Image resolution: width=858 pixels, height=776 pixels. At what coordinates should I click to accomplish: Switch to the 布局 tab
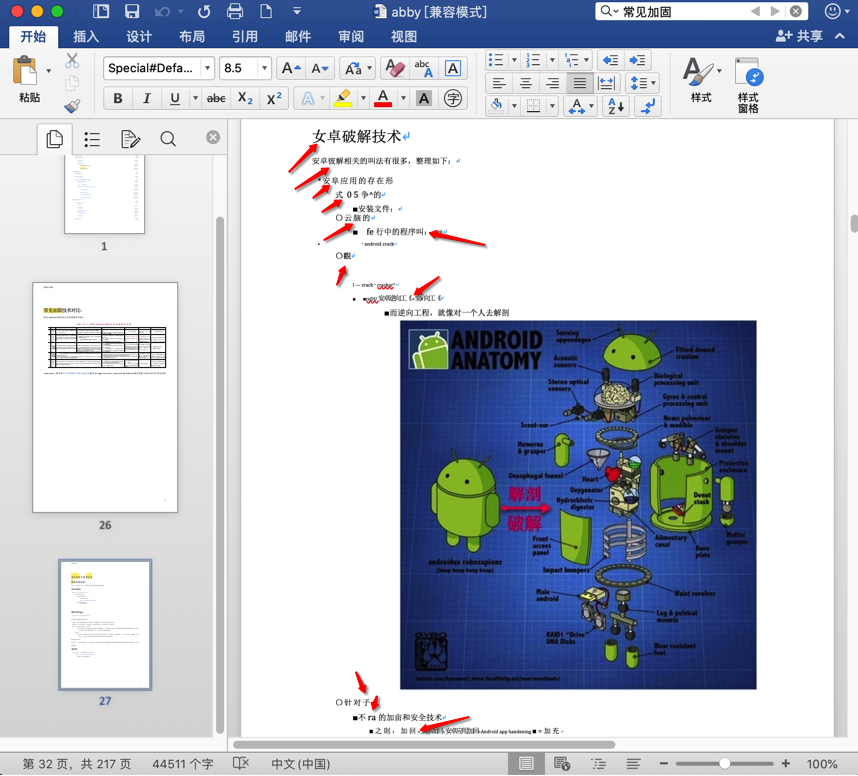pyautogui.click(x=192, y=37)
